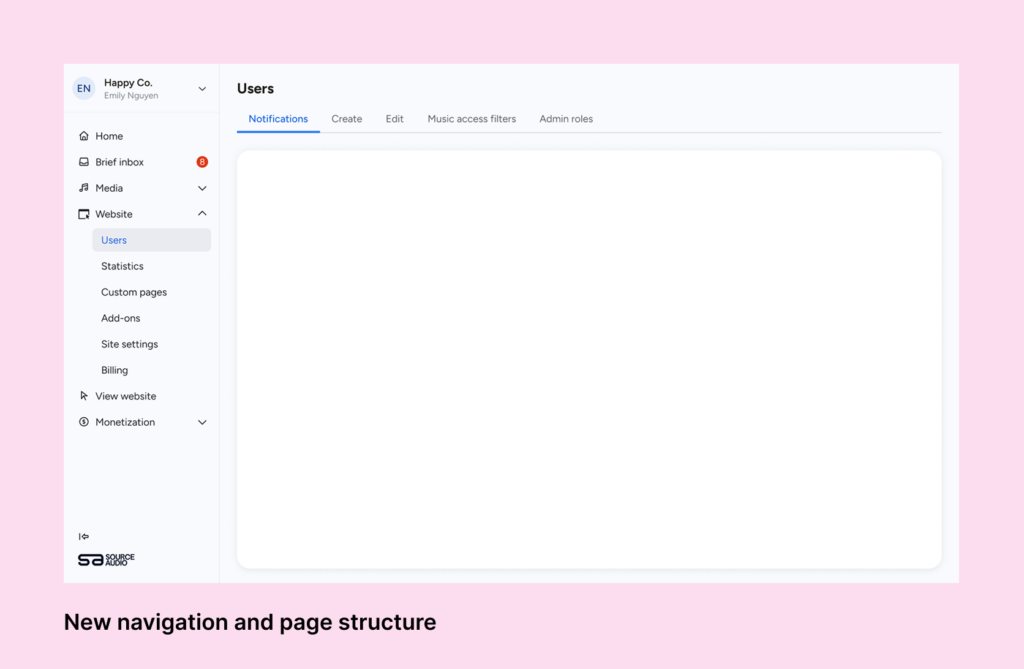Screen dimensions: 1024x669
Task: Go to Site settings
Action: [129, 344]
